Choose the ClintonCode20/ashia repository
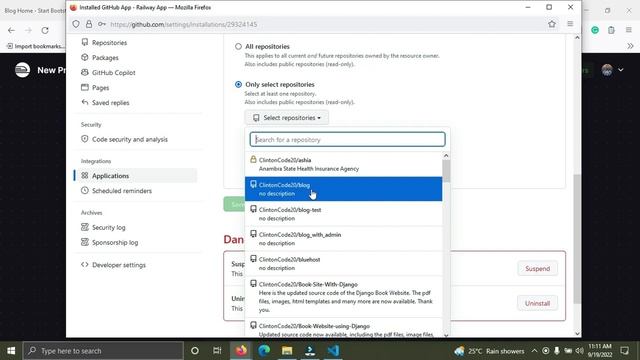This screenshot has width=640, height=360. 343,164
